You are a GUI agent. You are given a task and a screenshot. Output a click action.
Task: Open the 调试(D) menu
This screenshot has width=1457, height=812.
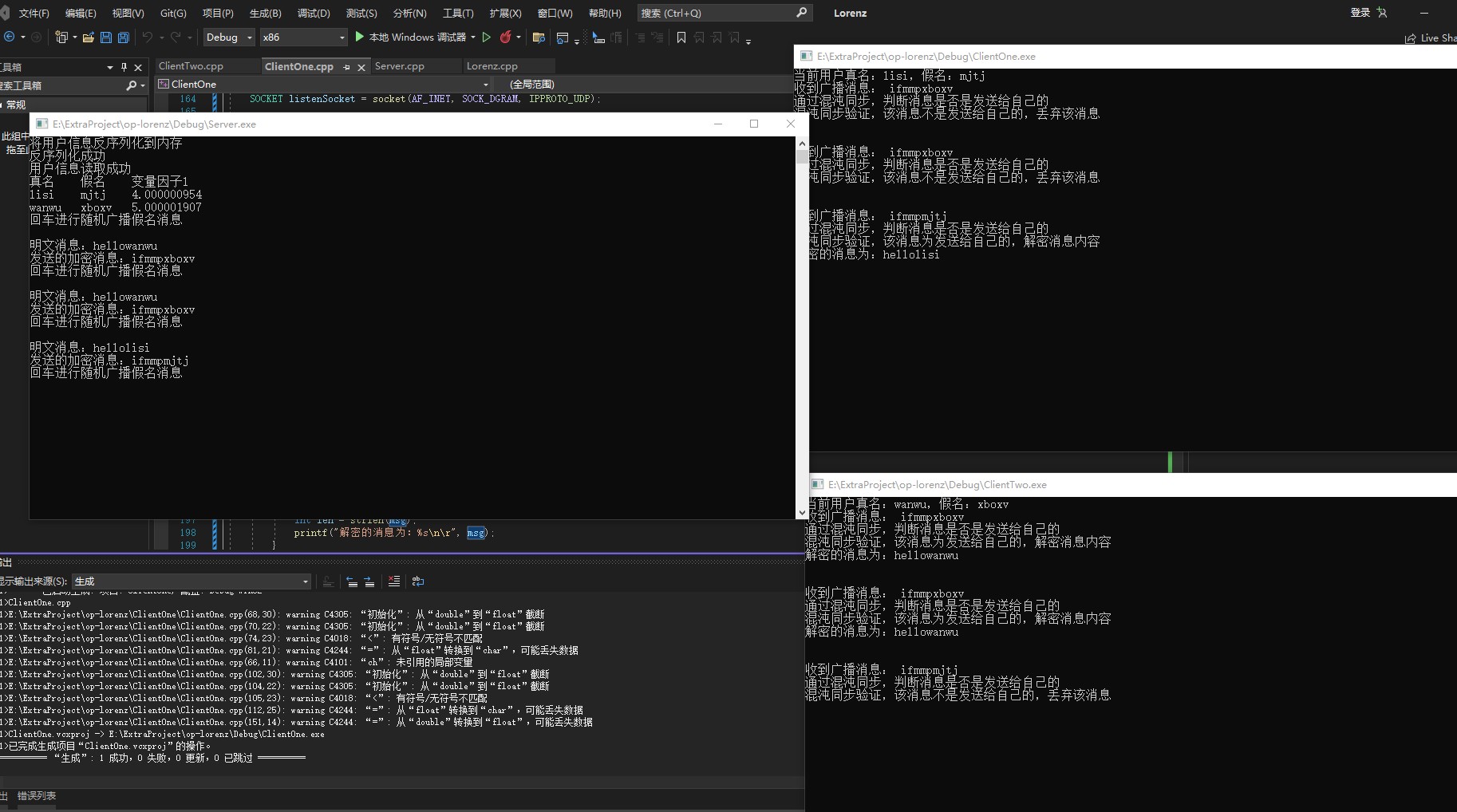313,13
